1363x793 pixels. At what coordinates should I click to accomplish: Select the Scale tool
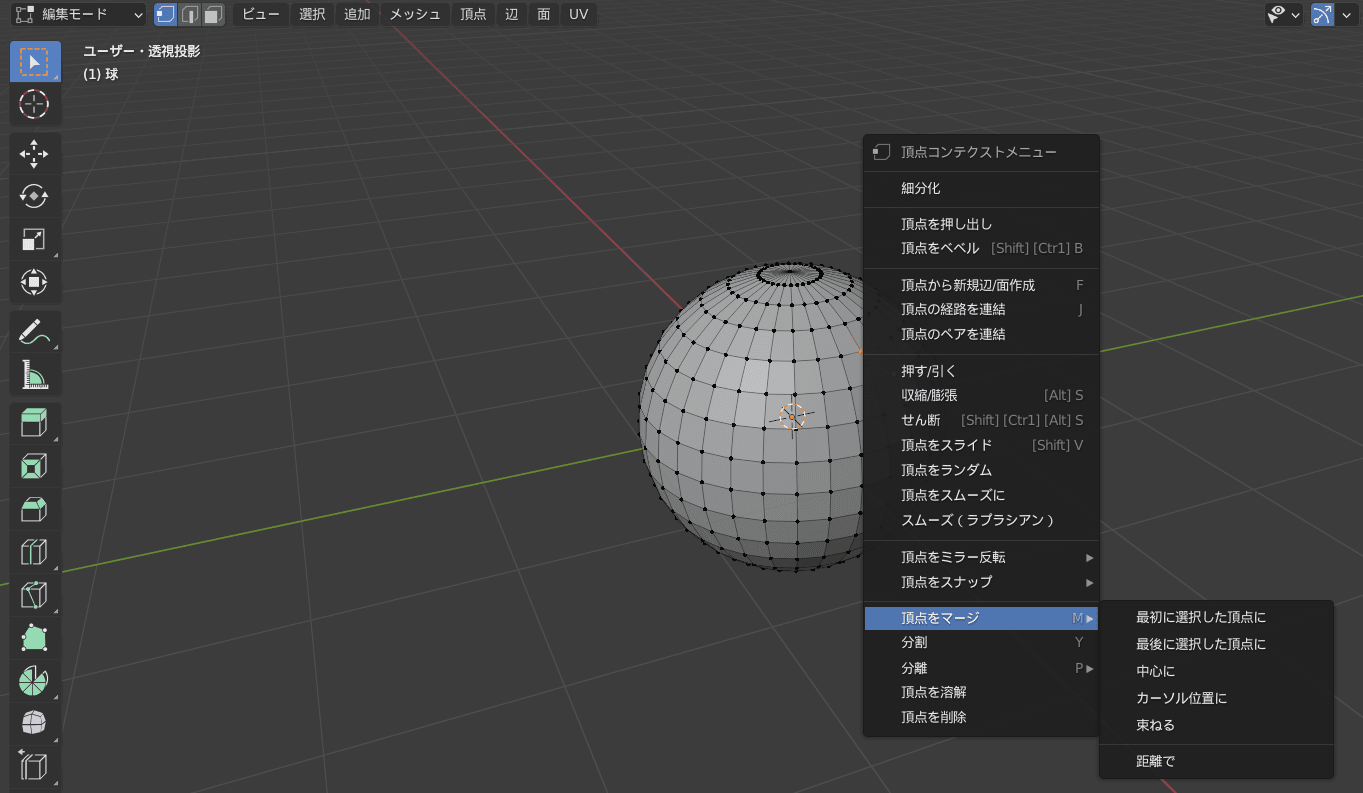click(x=35, y=240)
